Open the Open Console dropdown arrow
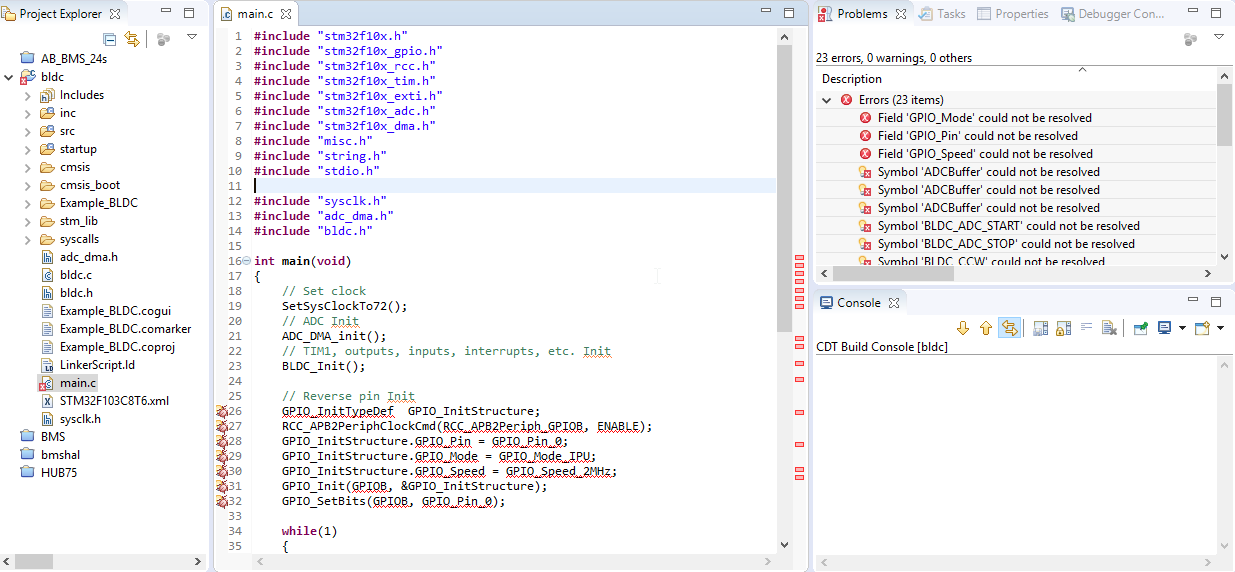The image size is (1235, 572). (x=1220, y=328)
